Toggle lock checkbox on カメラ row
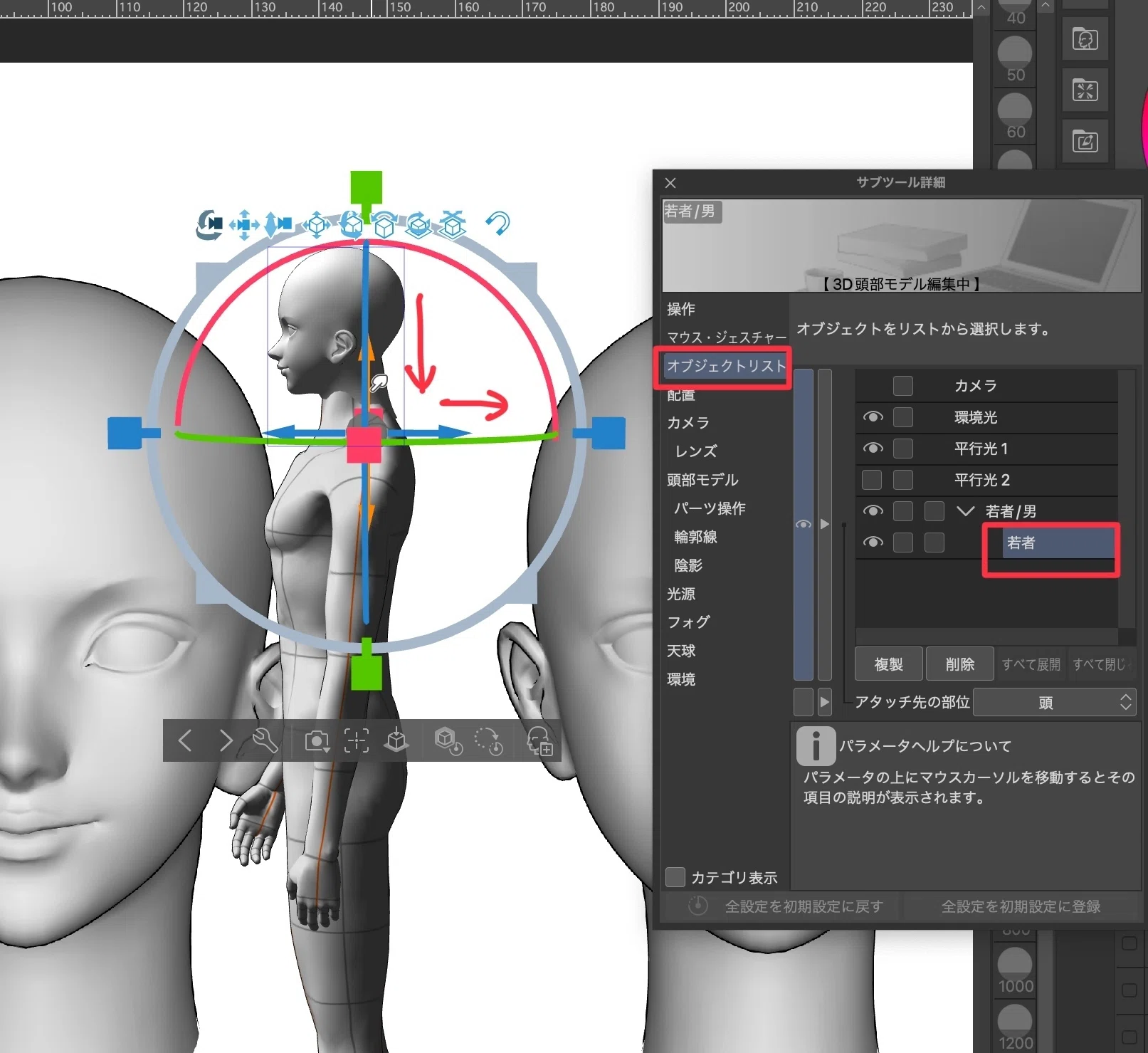This screenshot has width=1148, height=1053. (x=903, y=386)
